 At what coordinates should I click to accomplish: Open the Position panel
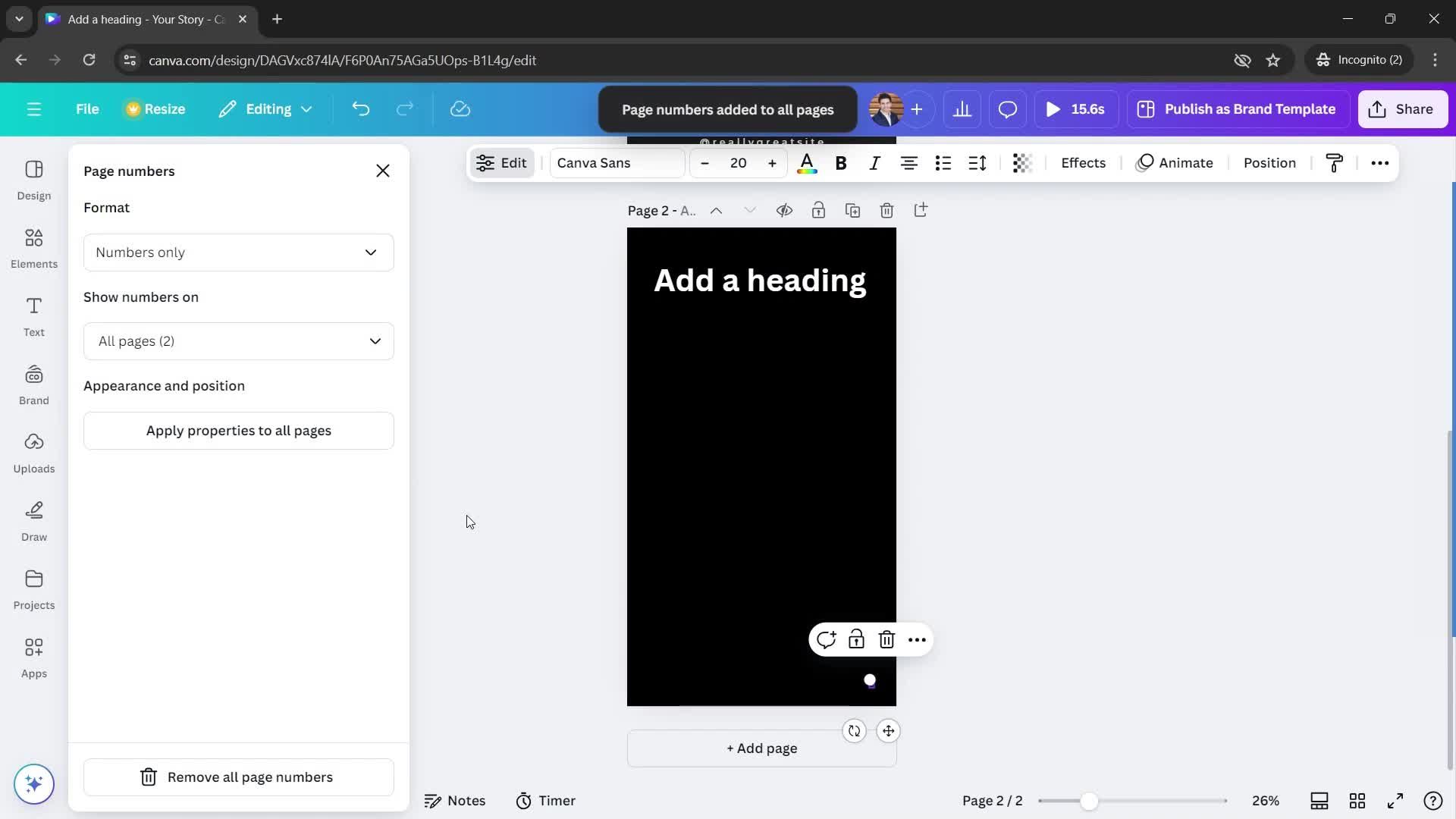tap(1275, 163)
